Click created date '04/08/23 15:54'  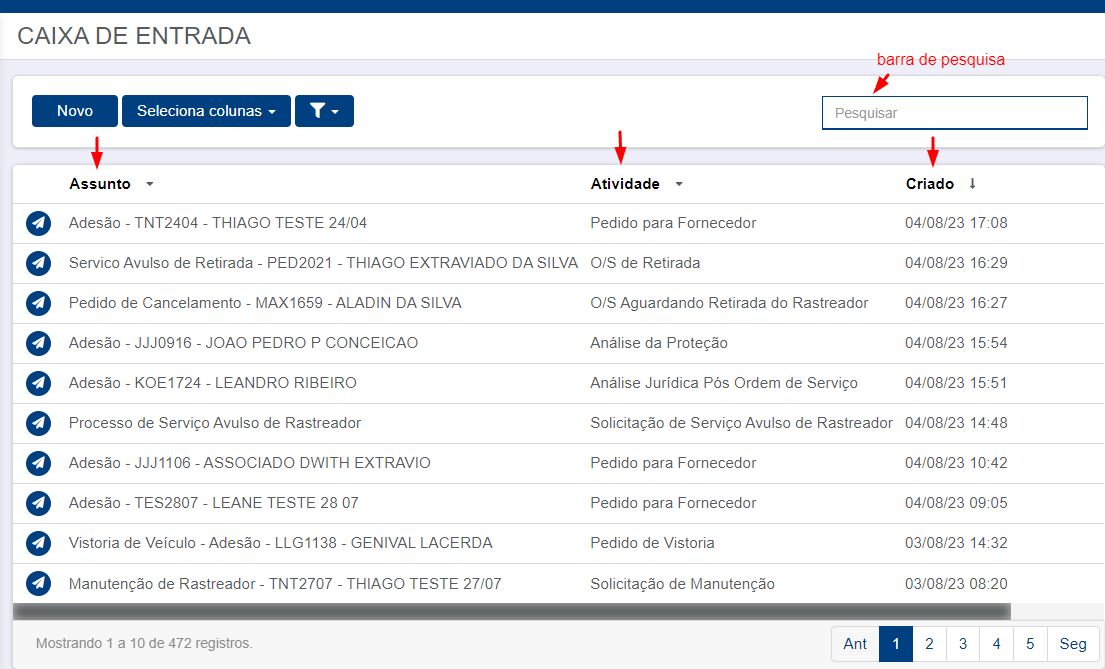coord(956,343)
